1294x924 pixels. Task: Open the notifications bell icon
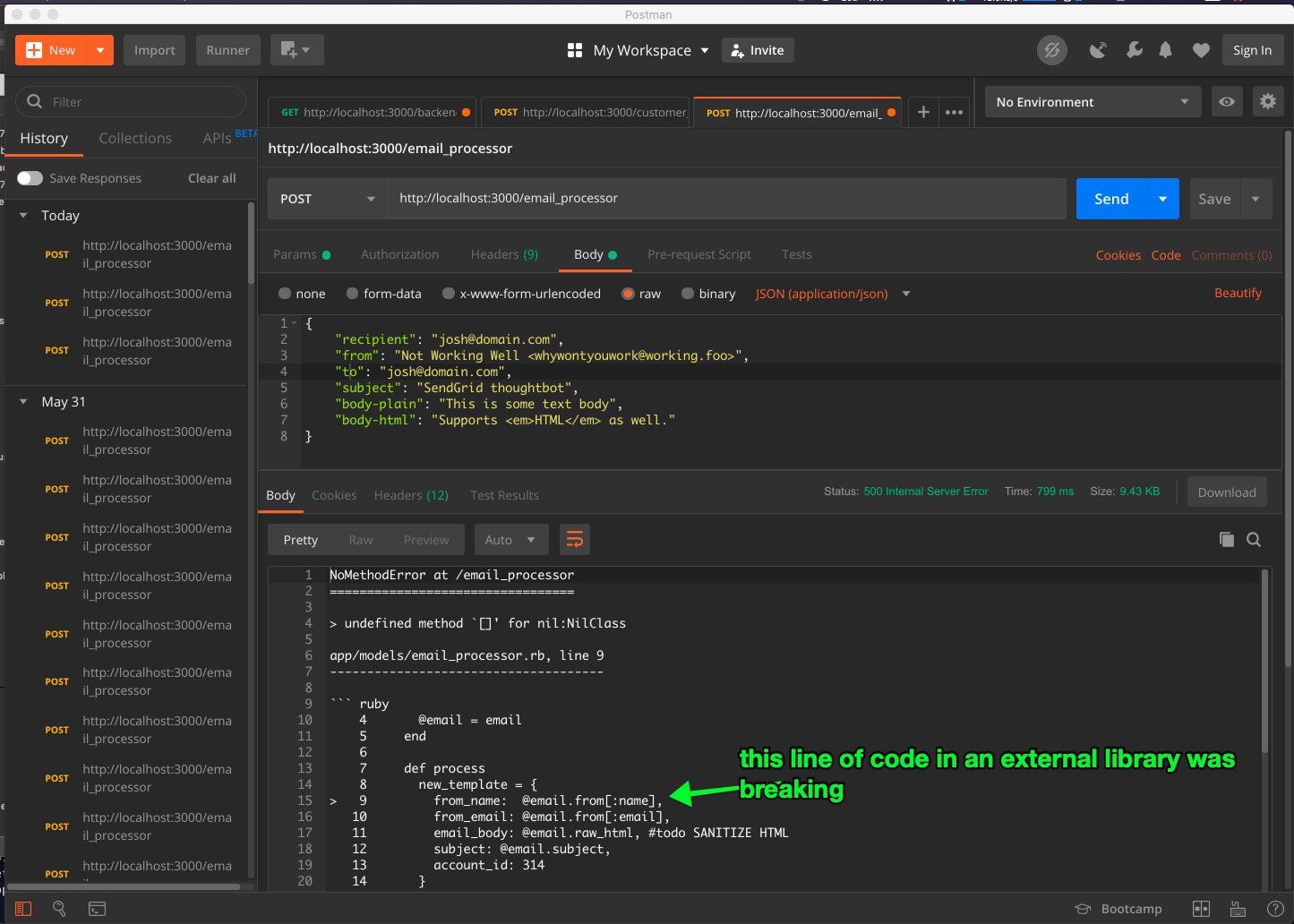tap(1165, 50)
